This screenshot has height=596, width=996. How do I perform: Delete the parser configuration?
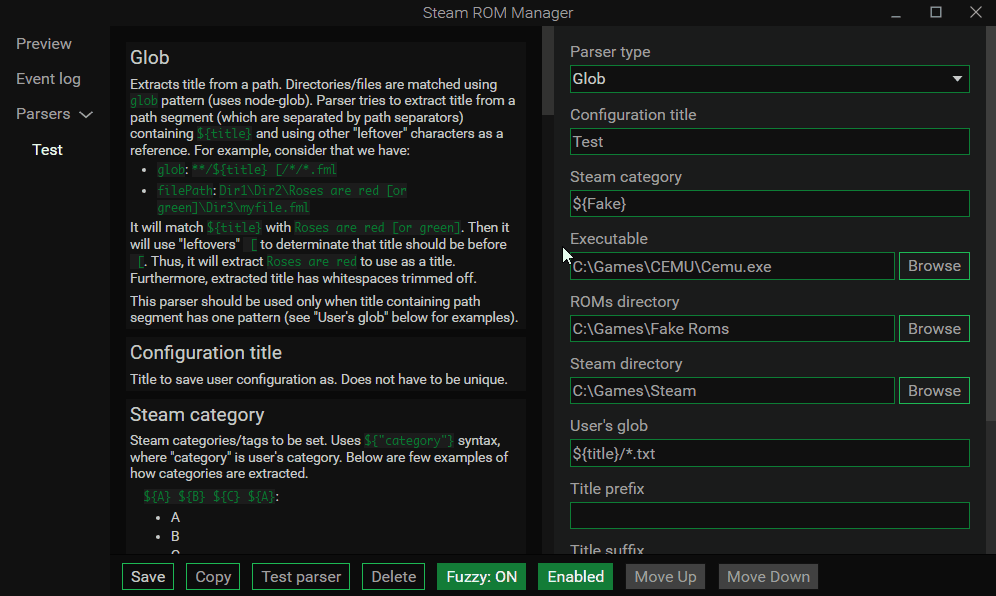[x=393, y=576]
